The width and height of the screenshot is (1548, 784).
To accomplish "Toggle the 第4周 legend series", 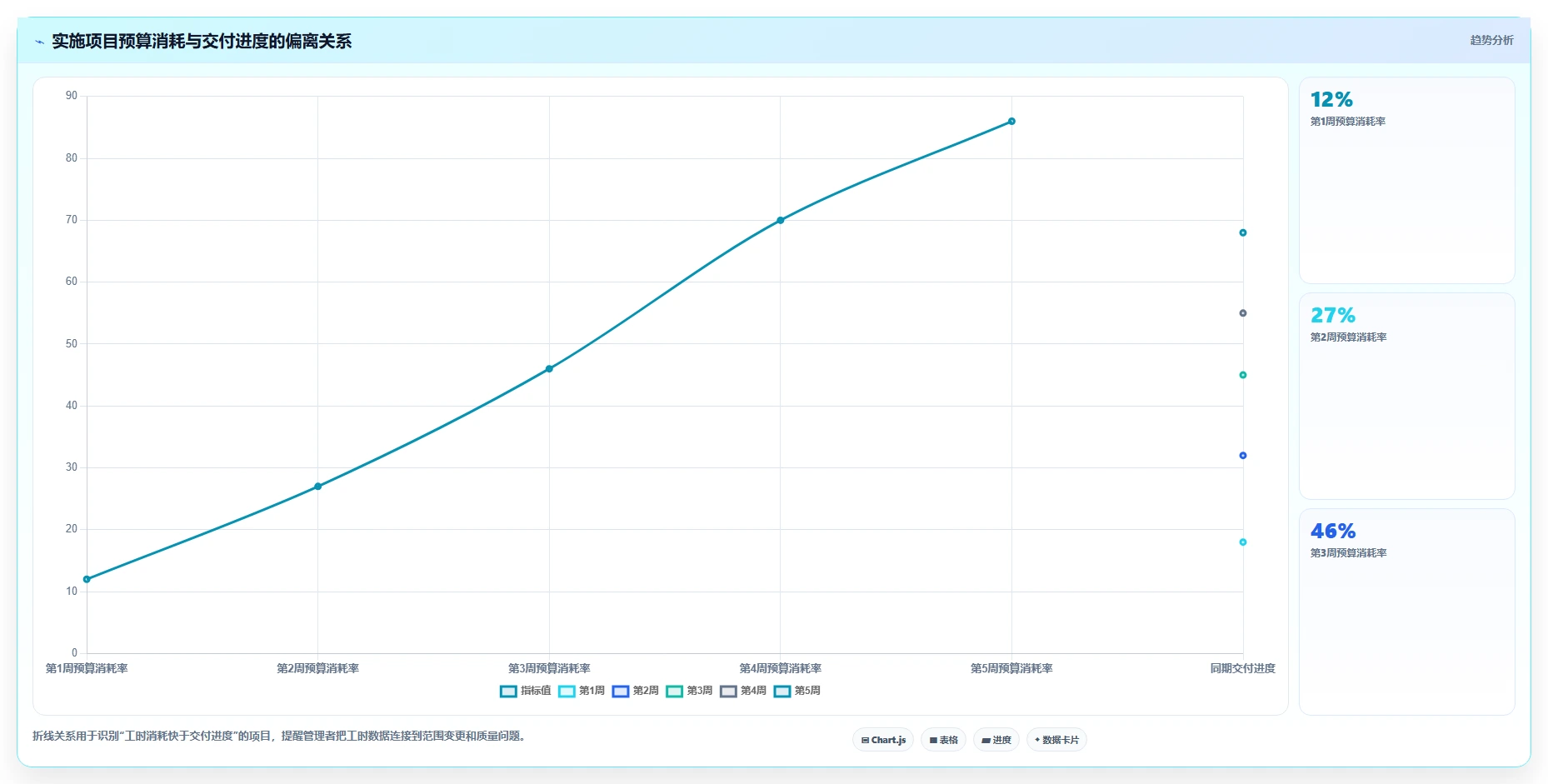I will (743, 691).
